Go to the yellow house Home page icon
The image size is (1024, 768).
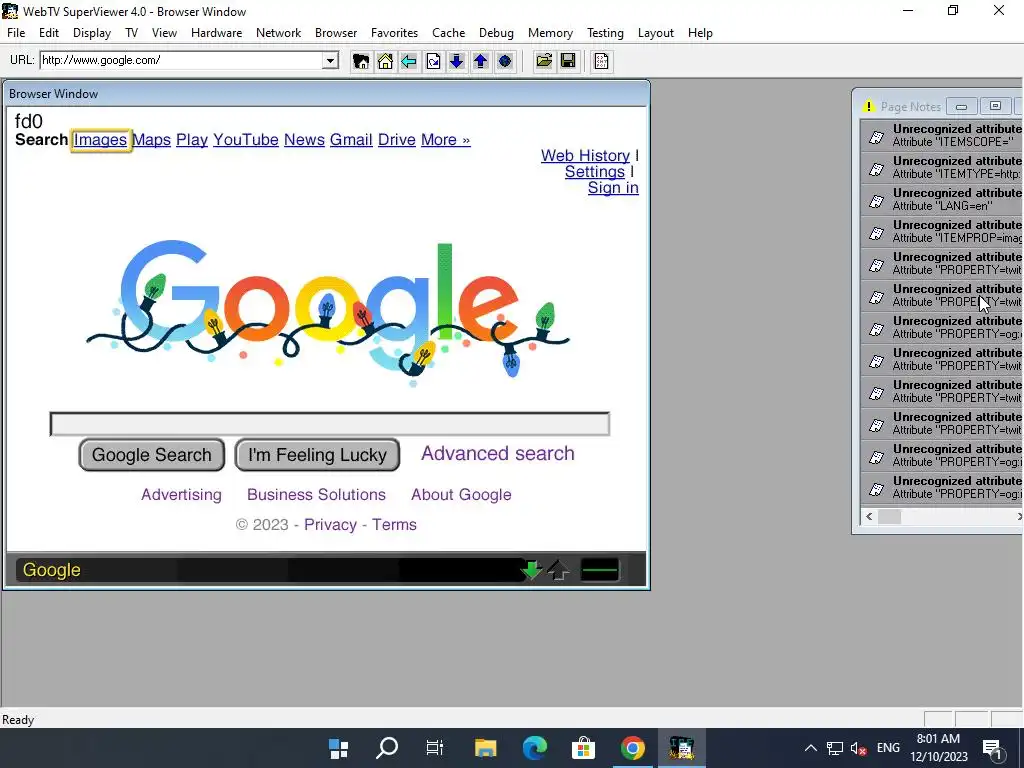point(385,61)
